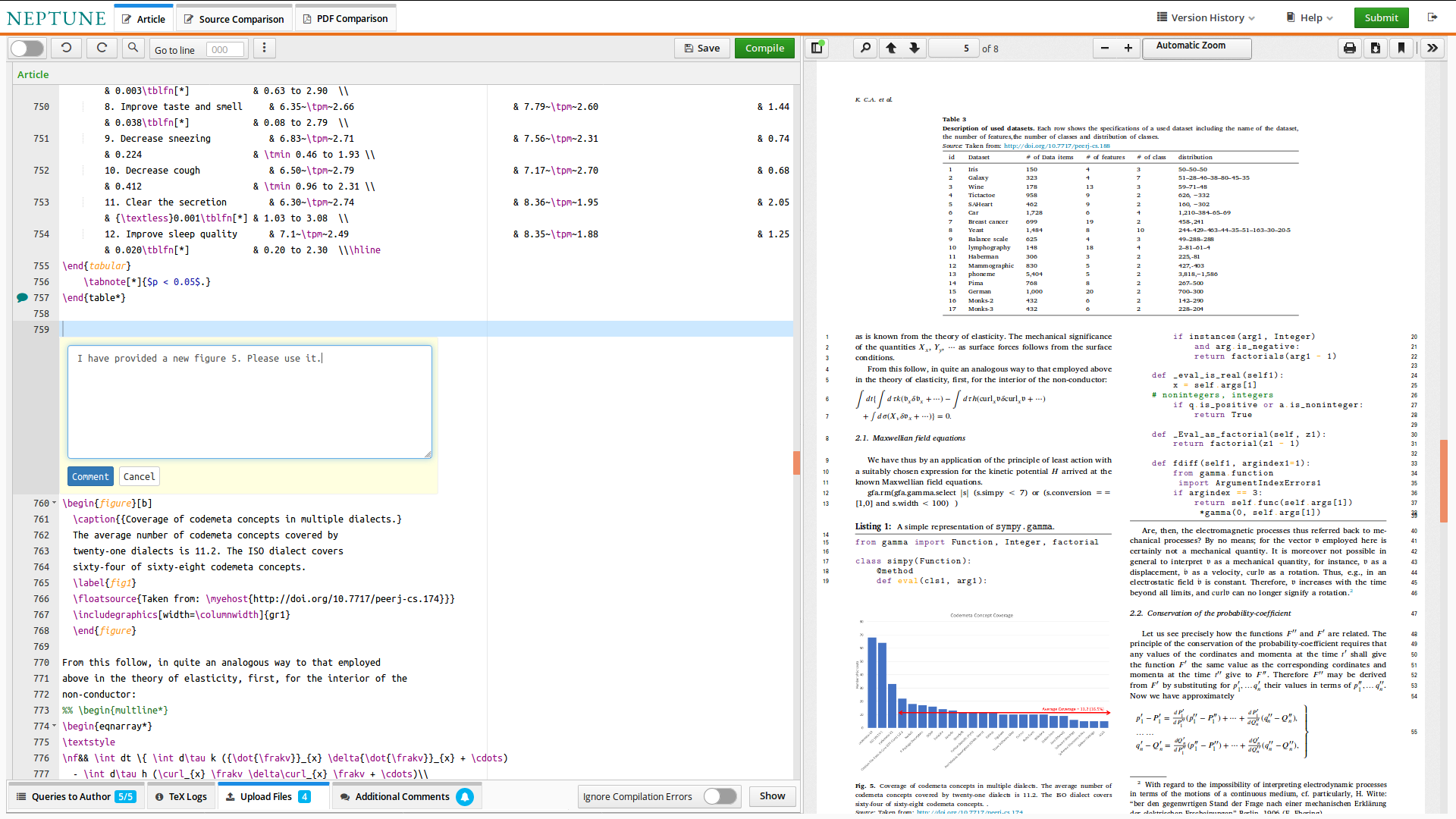1456x819 pixels.
Task: Post the comment with Comment button
Action: click(x=90, y=476)
